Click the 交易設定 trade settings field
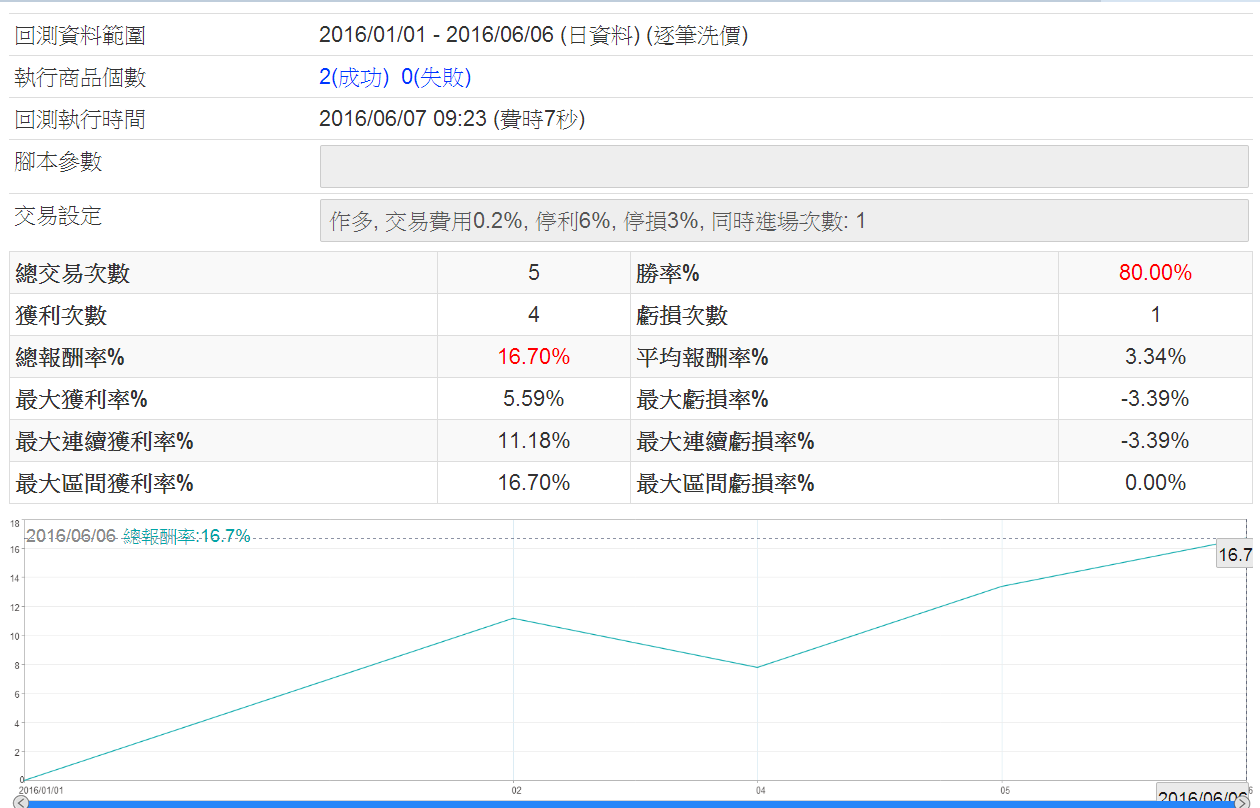The image size is (1260, 808). point(783,221)
